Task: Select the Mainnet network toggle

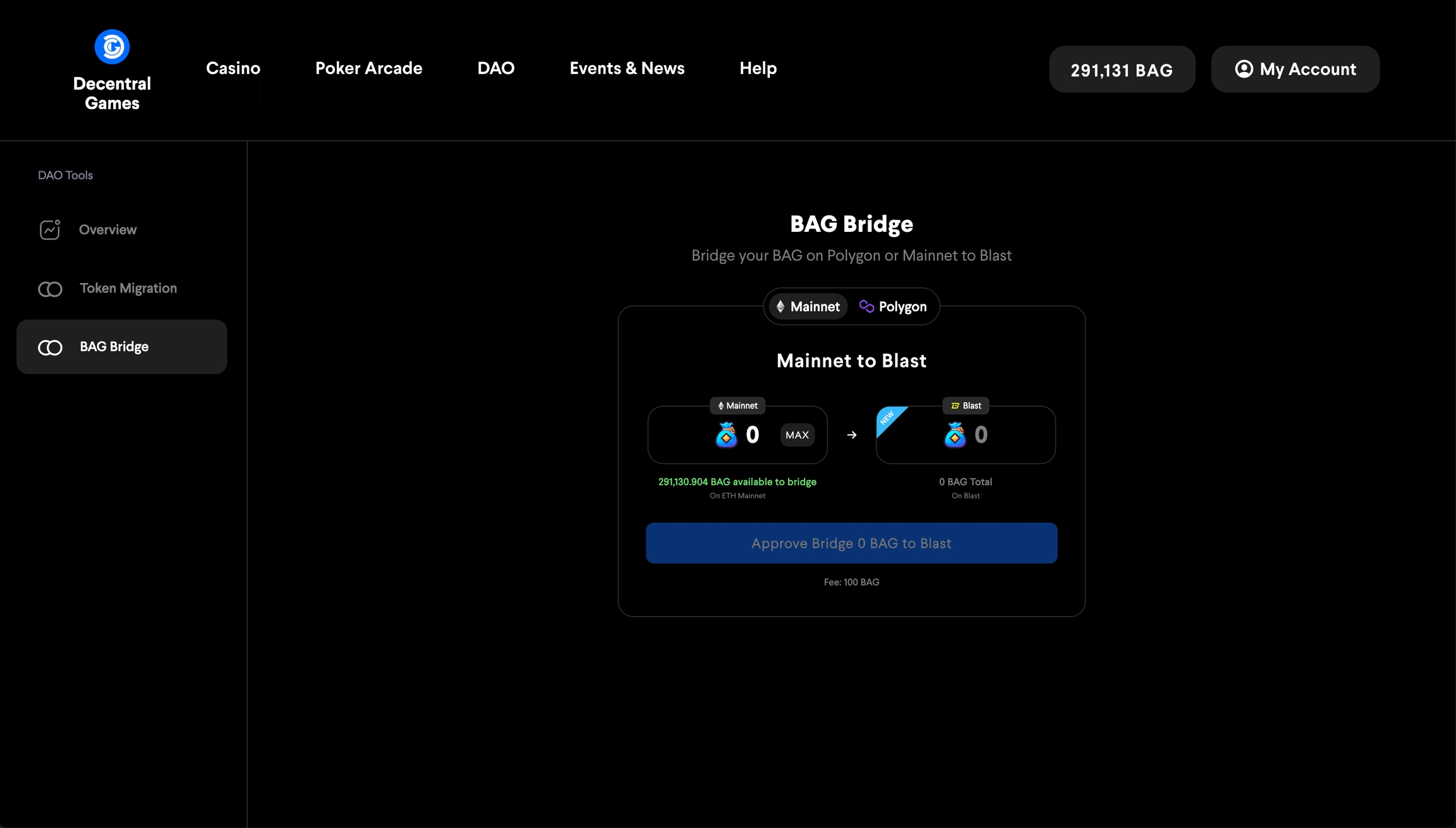Action: pyautogui.click(x=808, y=307)
